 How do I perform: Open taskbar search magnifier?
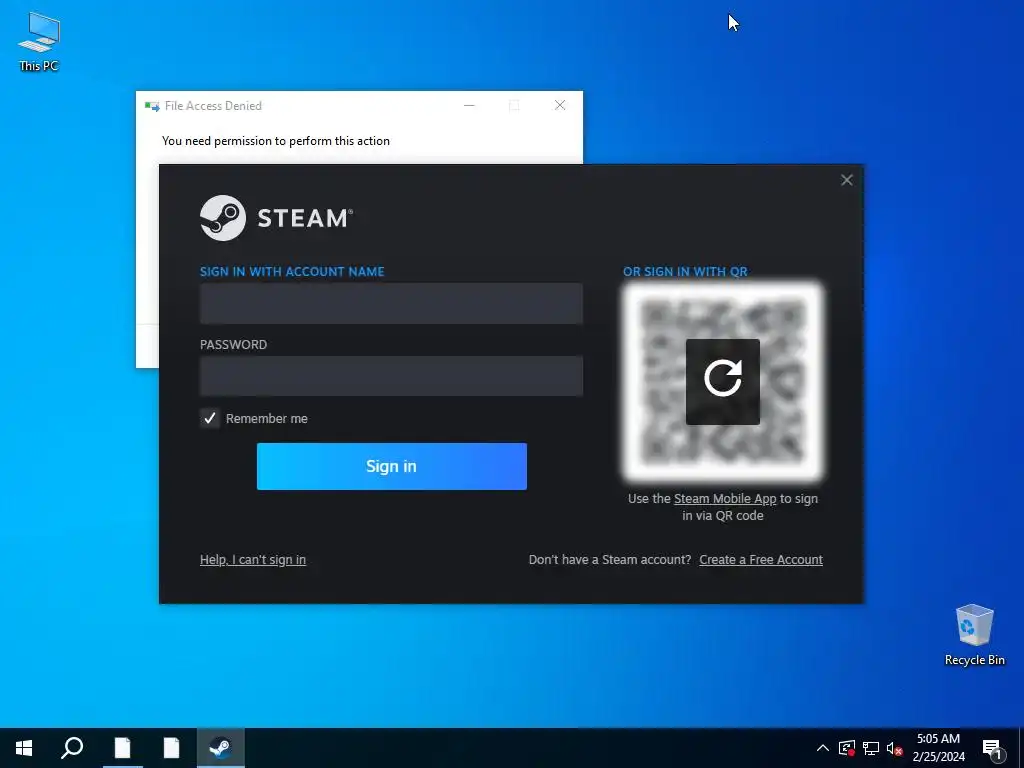pyautogui.click(x=72, y=748)
